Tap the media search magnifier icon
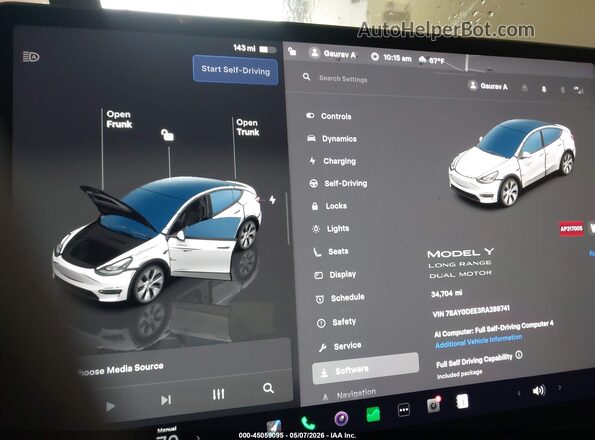 pos(268,388)
